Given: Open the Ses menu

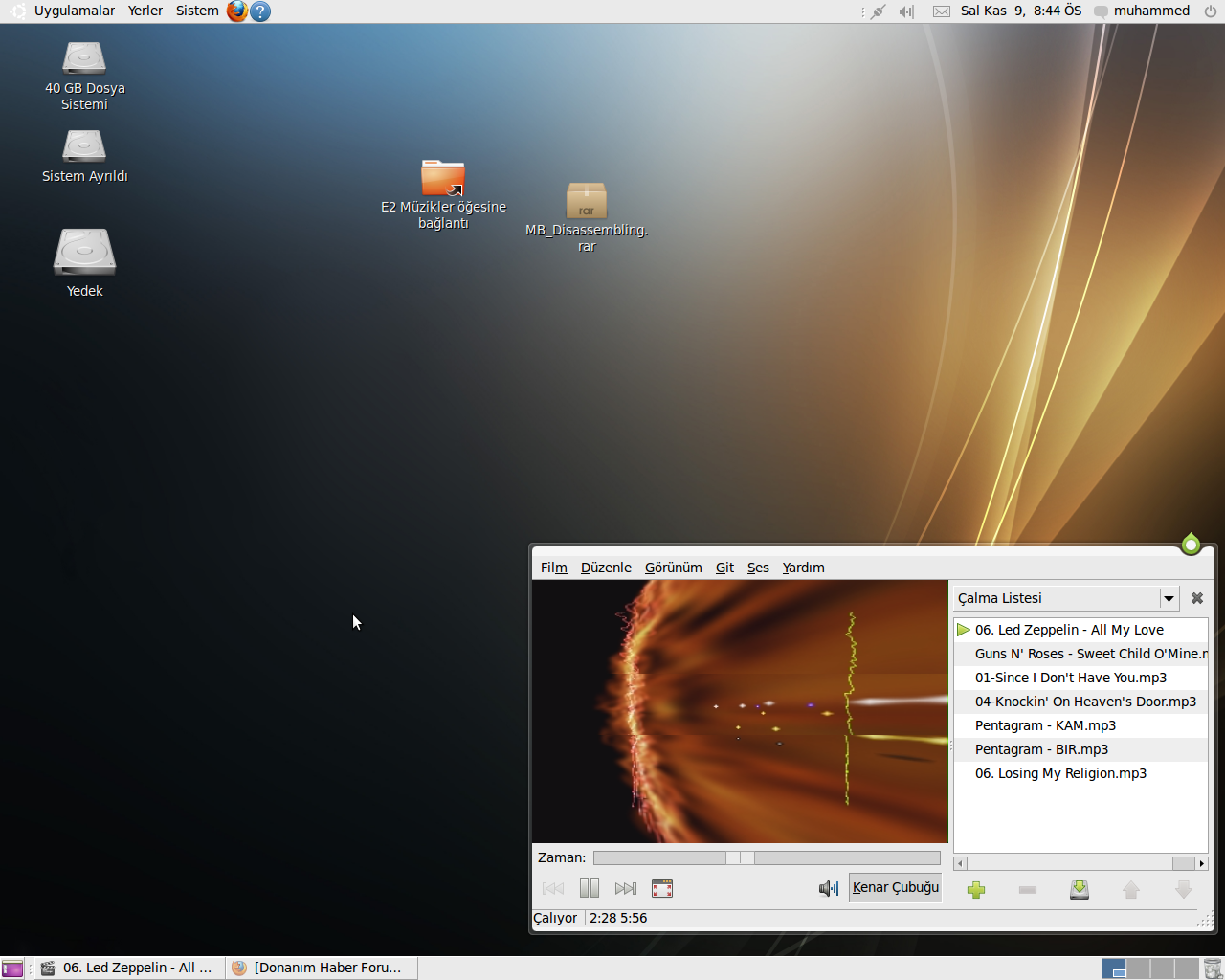Looking at the screenshot, I should coord(758,568).
